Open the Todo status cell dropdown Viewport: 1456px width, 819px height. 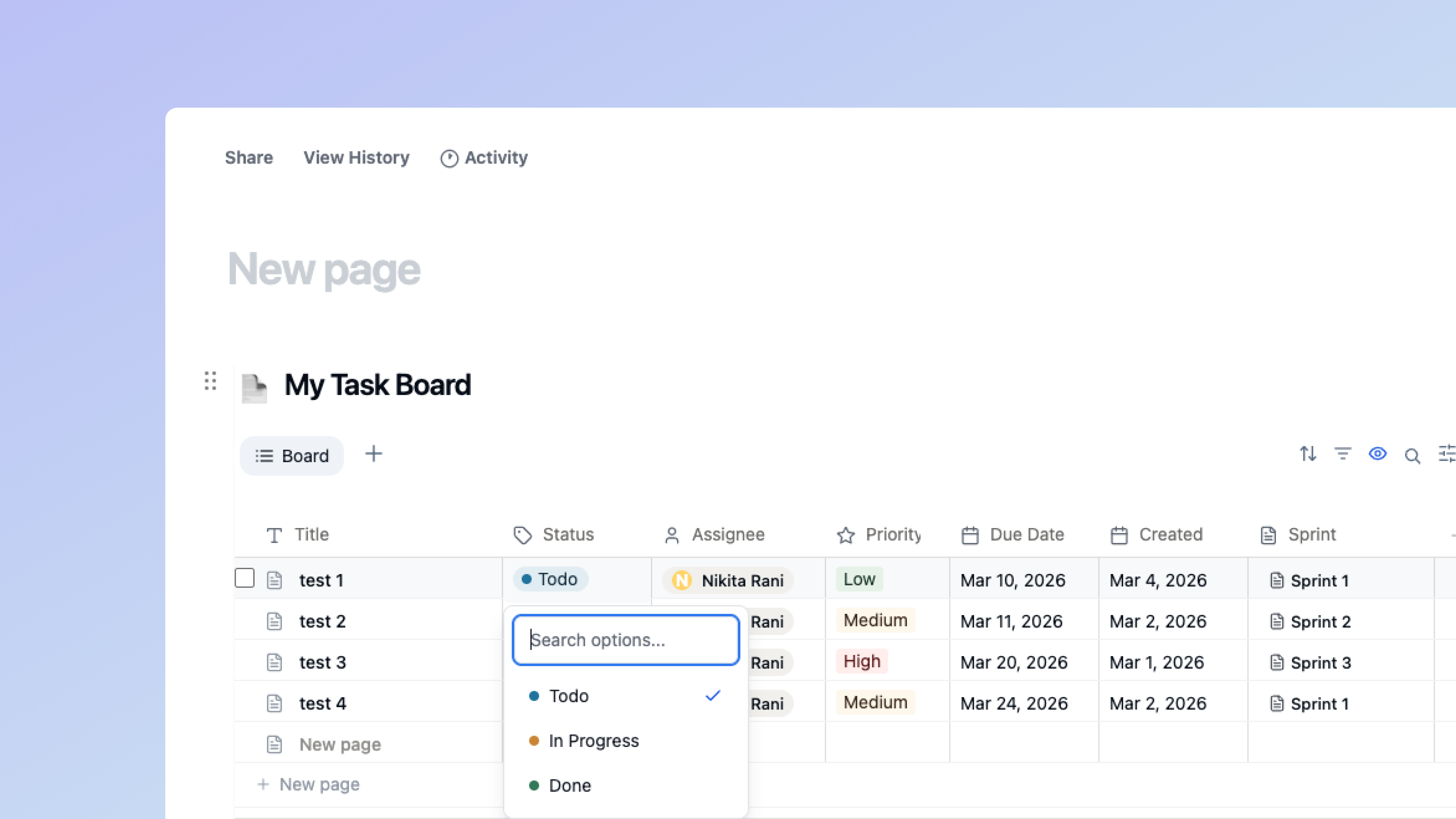(x=551, y=579)
